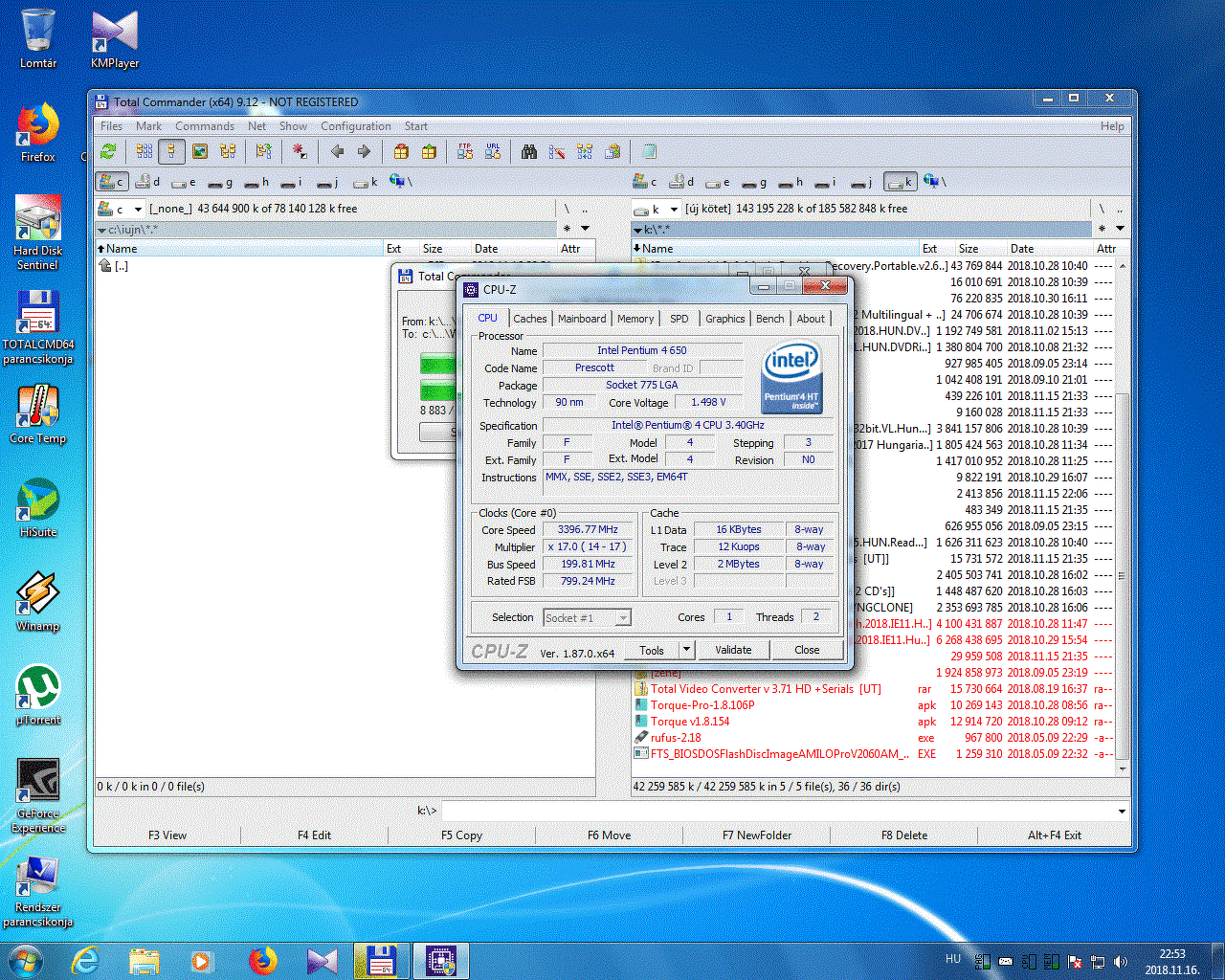Open the command line history dropdown
The image size is (1225, 980).
[x=1122, y=812]
